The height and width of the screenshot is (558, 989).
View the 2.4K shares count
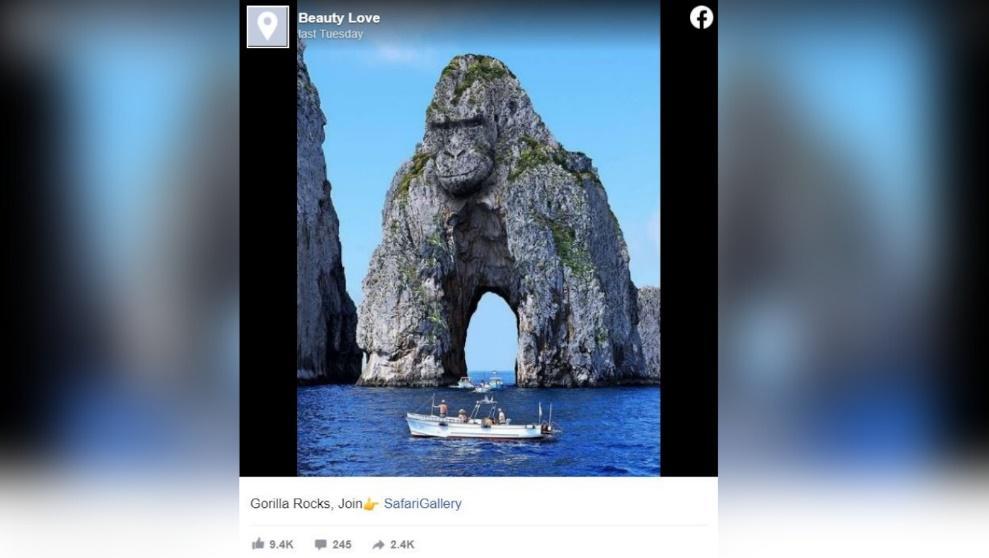(x=402, y=544)
